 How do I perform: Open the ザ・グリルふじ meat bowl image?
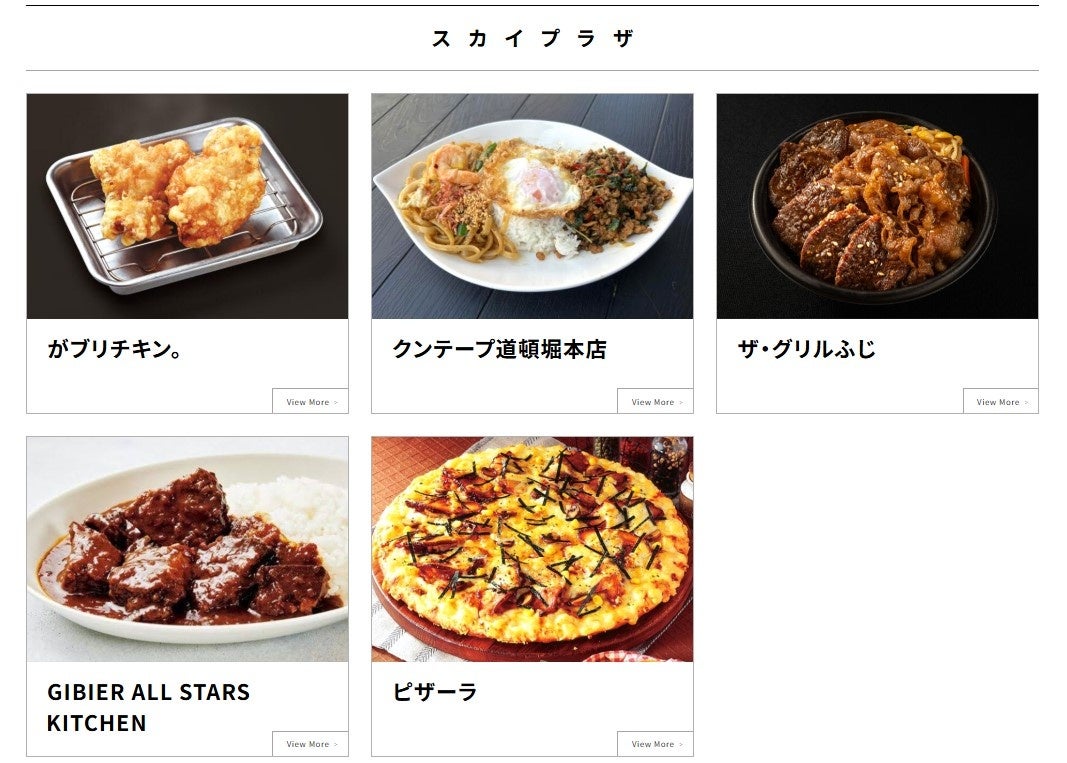tap(877, 206)
